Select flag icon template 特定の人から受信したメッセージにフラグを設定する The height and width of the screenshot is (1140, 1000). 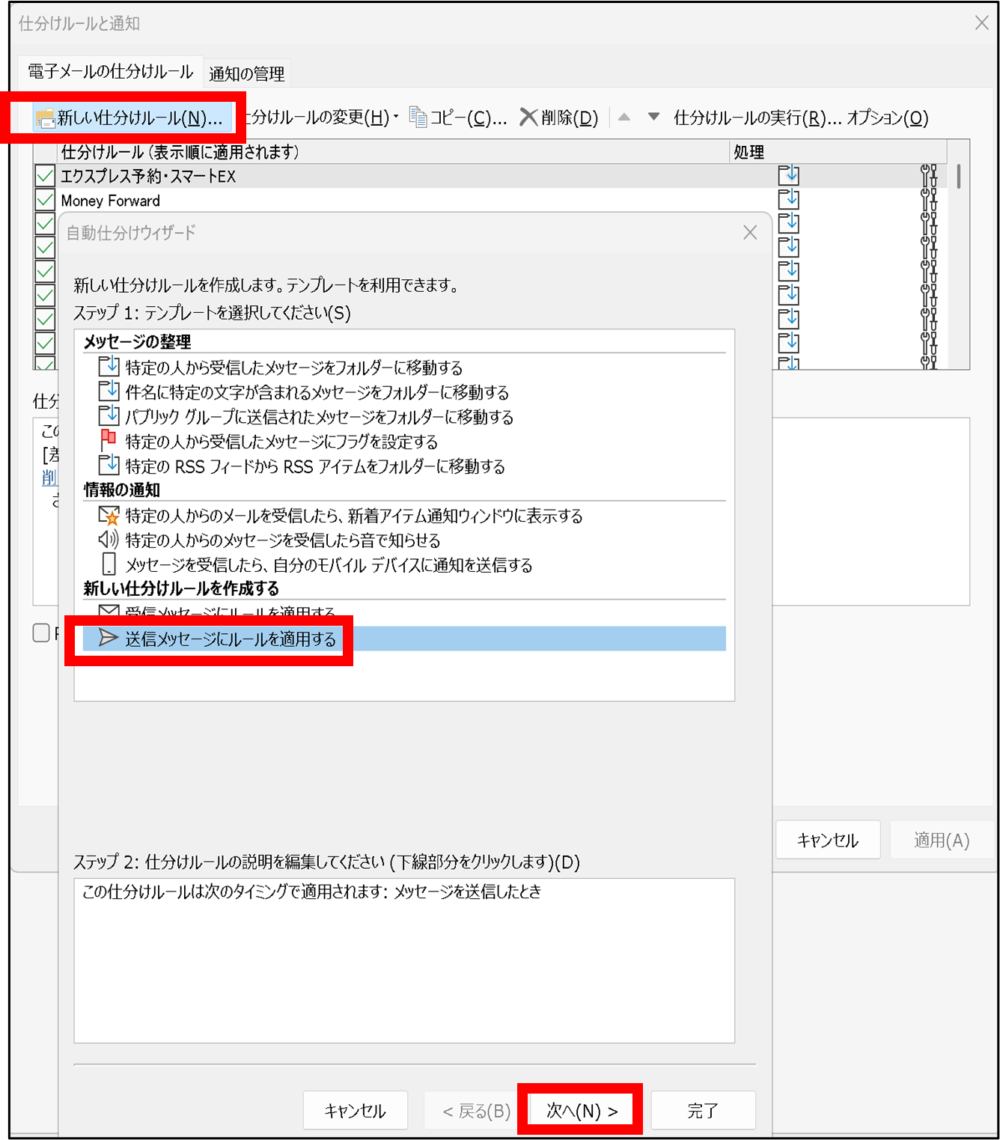coord(109,441)
